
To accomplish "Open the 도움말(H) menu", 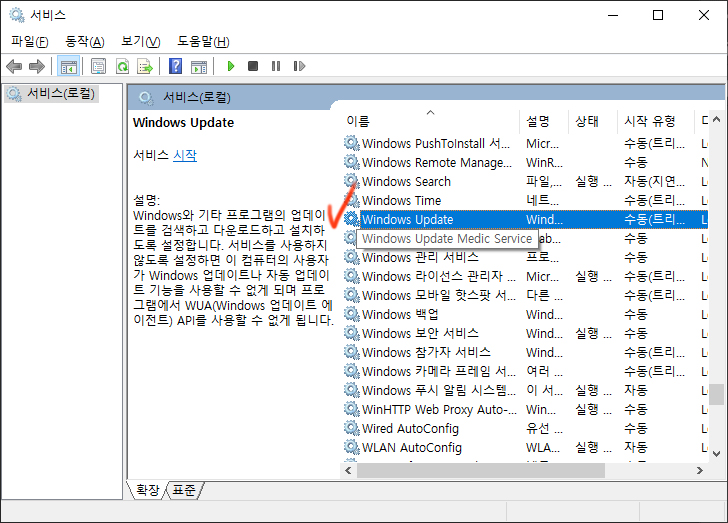I will [203, 42].
